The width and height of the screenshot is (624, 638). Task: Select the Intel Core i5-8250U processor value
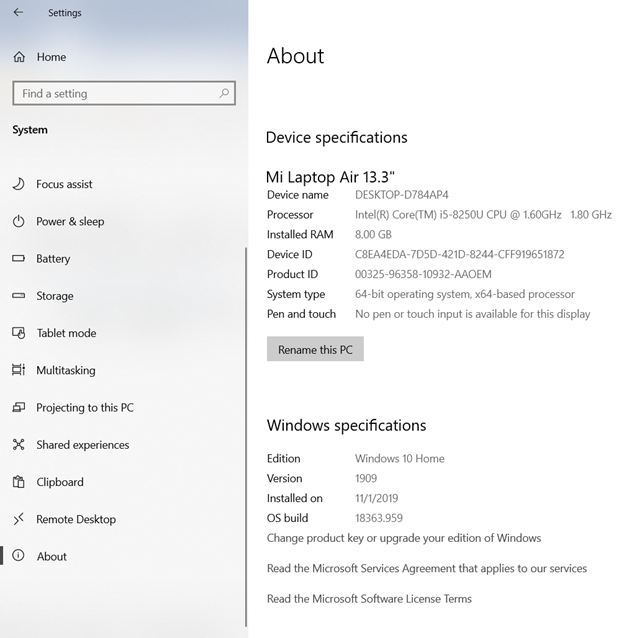[483, 215]
